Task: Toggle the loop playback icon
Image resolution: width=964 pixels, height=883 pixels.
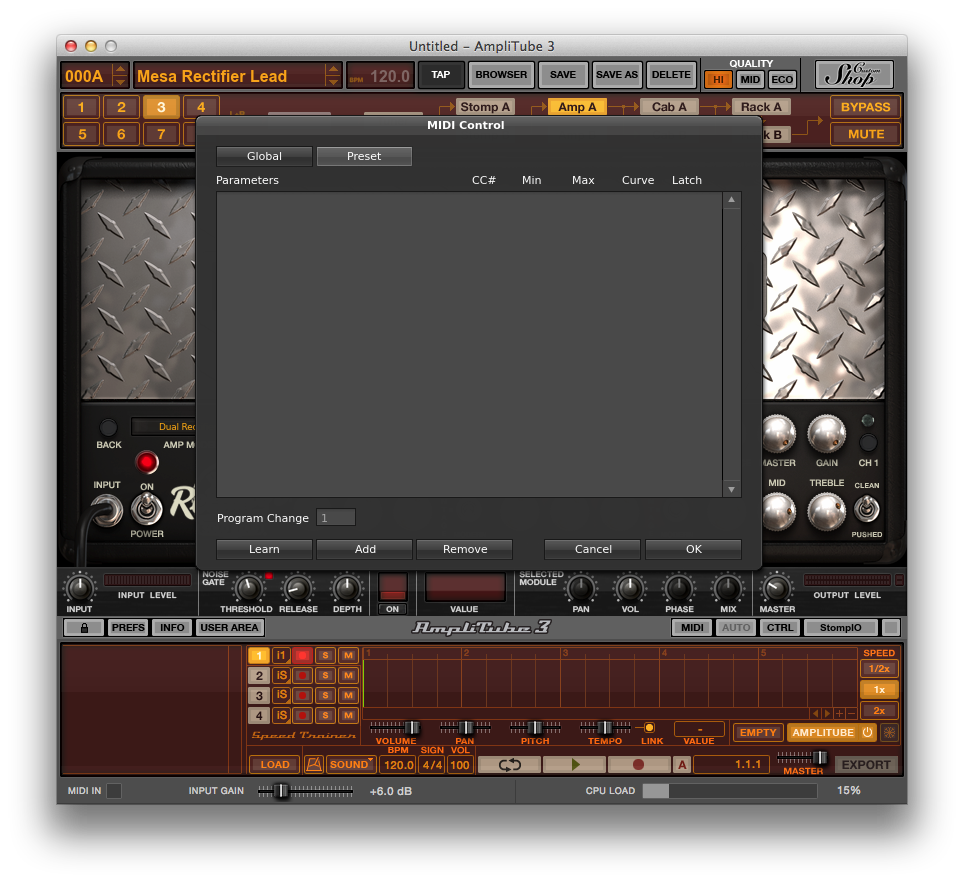Action: coord(510,764)
